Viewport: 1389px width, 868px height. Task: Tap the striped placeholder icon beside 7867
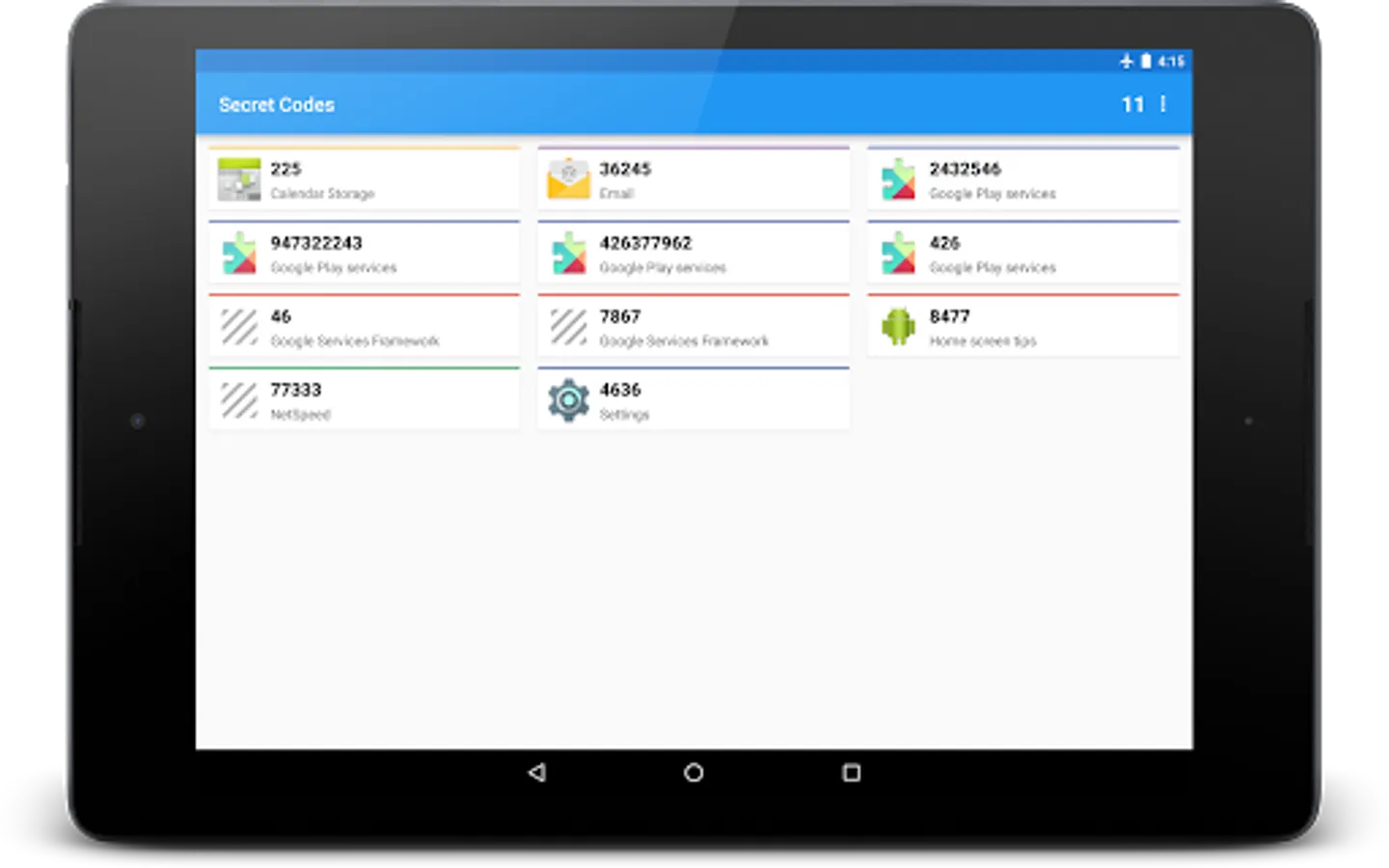click(569, 327)
